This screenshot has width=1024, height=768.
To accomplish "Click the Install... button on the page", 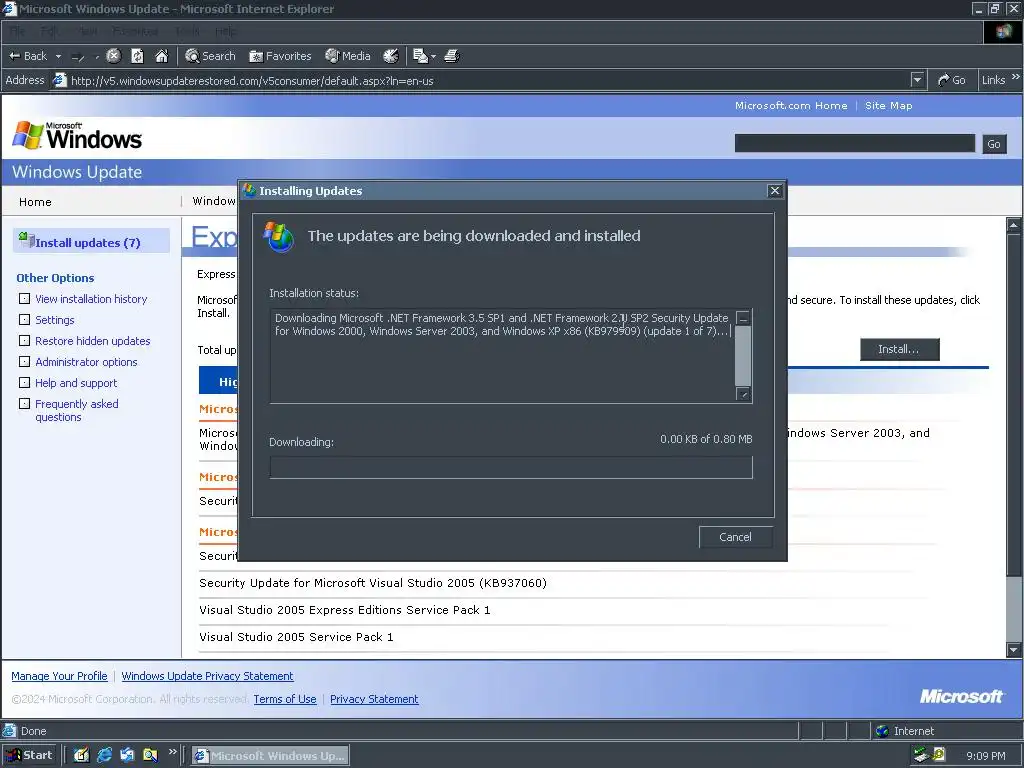I will pyautogui.click(x=899, y=349).
